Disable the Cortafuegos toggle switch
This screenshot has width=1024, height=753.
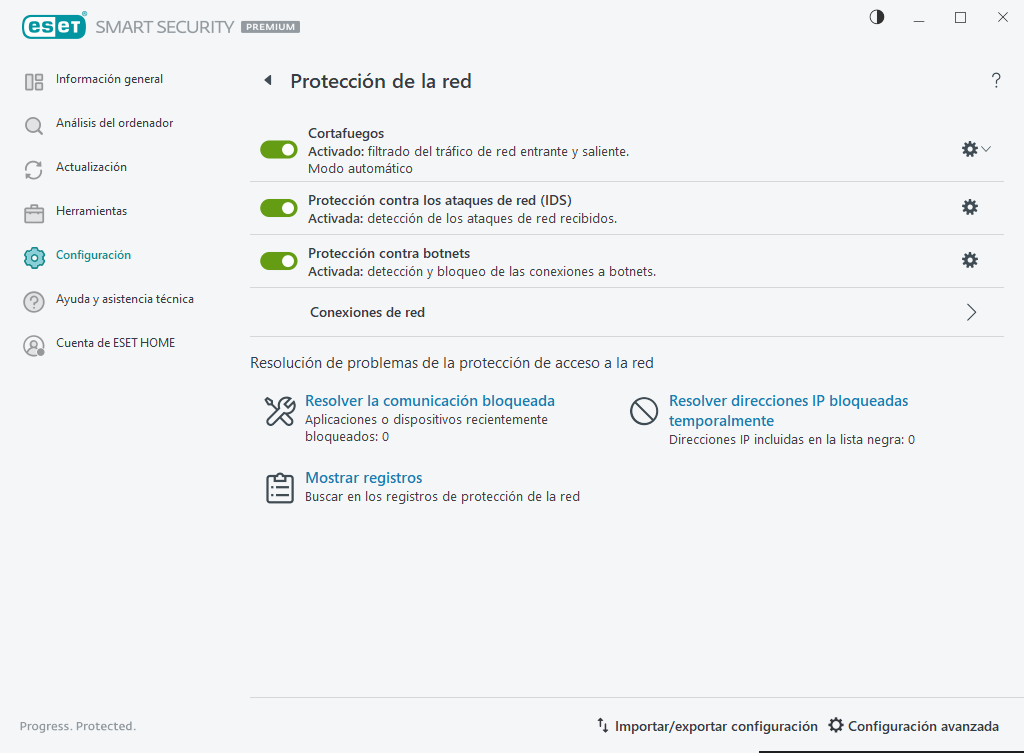pos(279,150)
